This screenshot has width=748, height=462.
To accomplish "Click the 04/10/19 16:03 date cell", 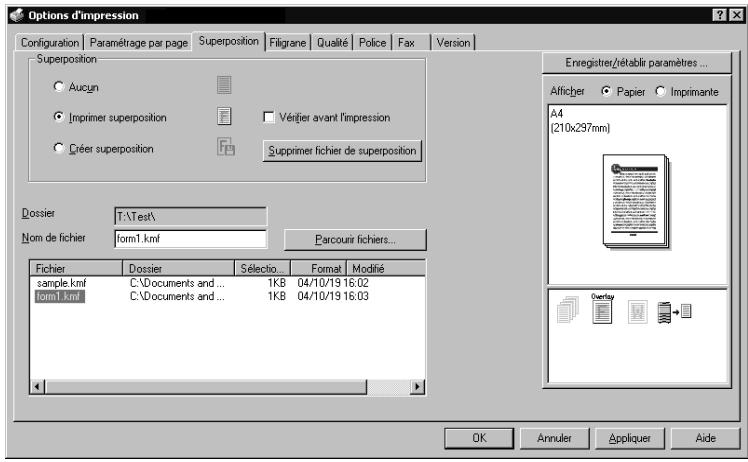I will pyautogui.click(x=333, y=296).
